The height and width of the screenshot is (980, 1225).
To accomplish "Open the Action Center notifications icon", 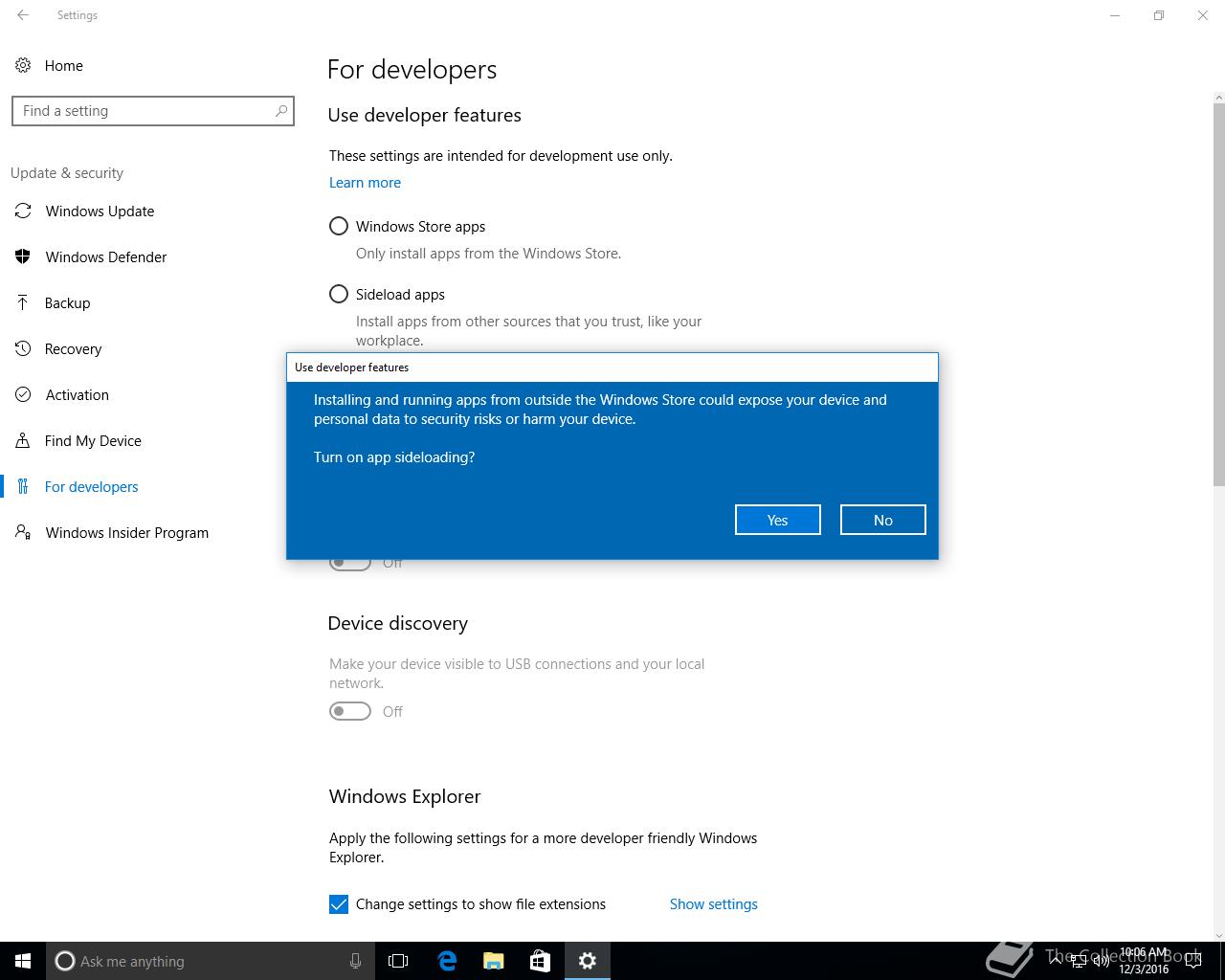I will pyautogui.click(x=1193, y=961).
